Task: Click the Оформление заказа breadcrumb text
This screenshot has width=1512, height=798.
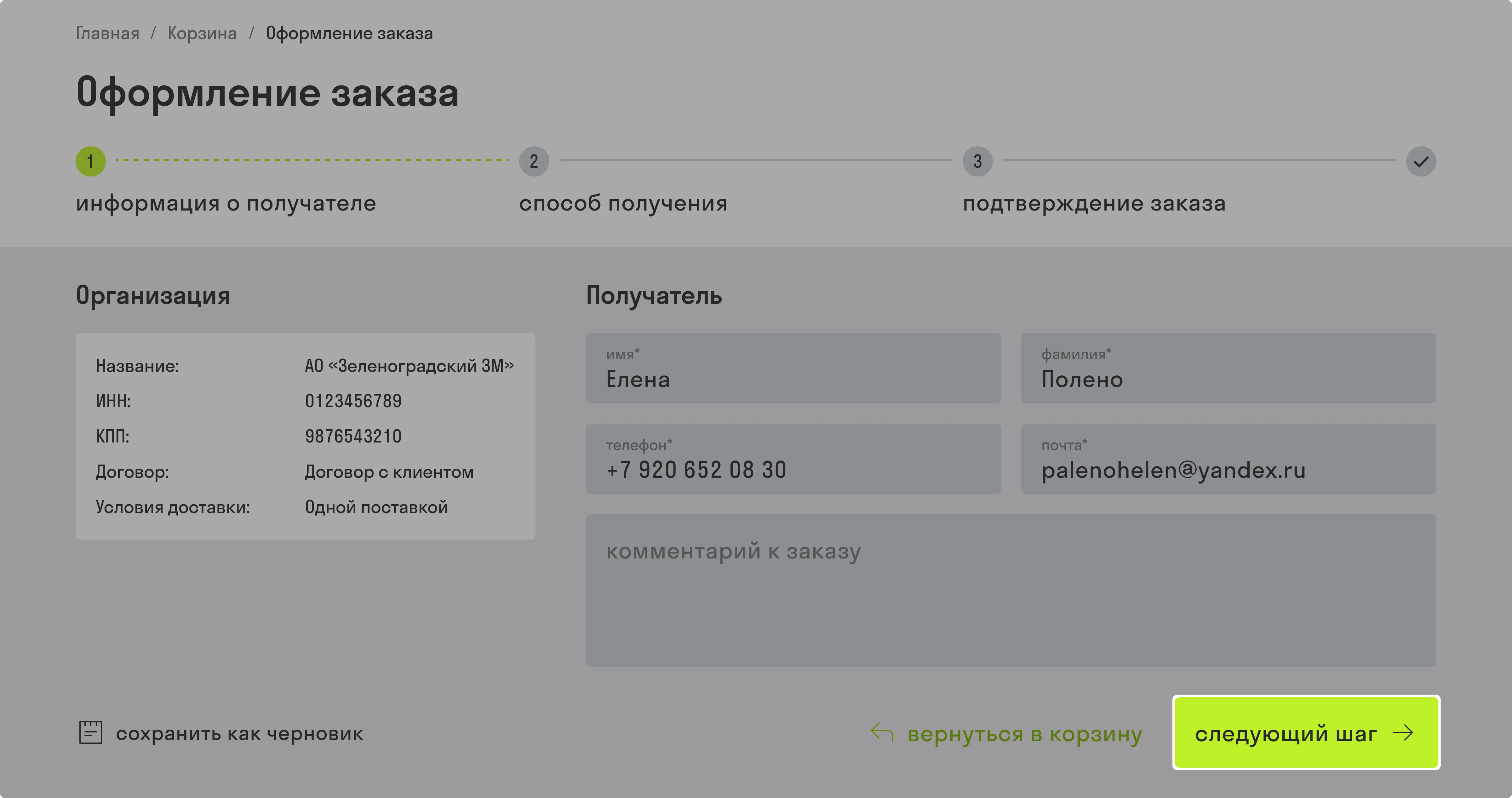Action: point(349,33)
